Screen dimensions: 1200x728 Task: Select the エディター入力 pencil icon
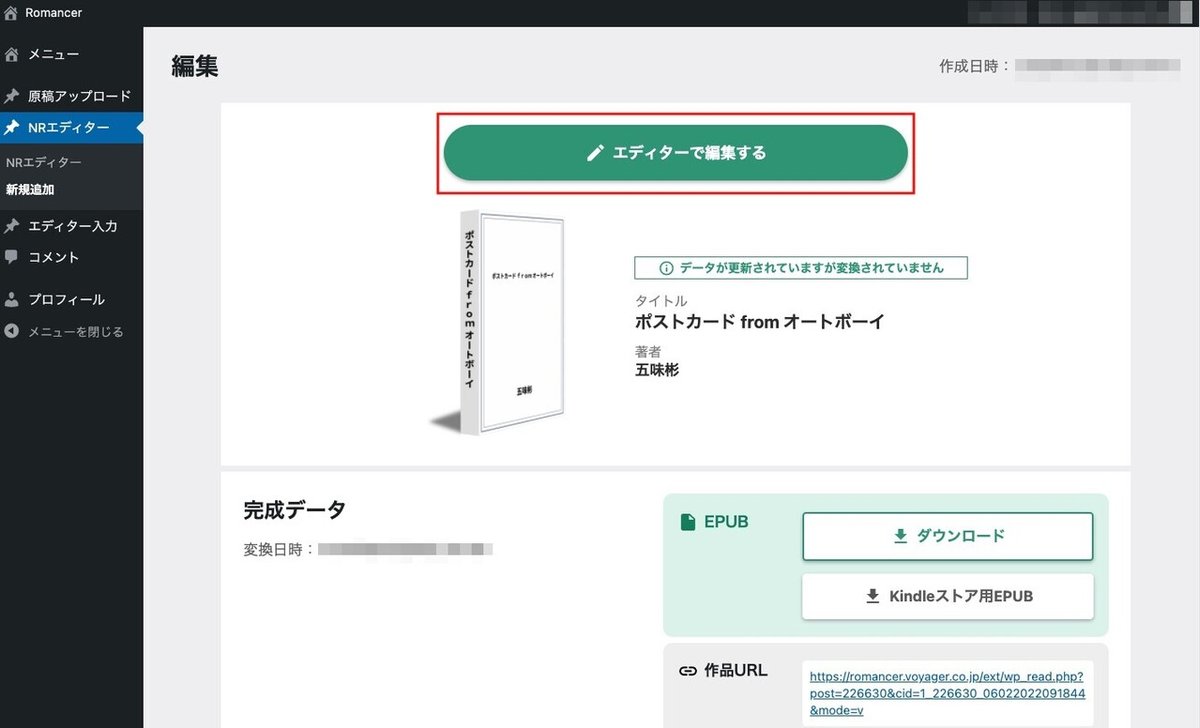(x=14, y=225)
